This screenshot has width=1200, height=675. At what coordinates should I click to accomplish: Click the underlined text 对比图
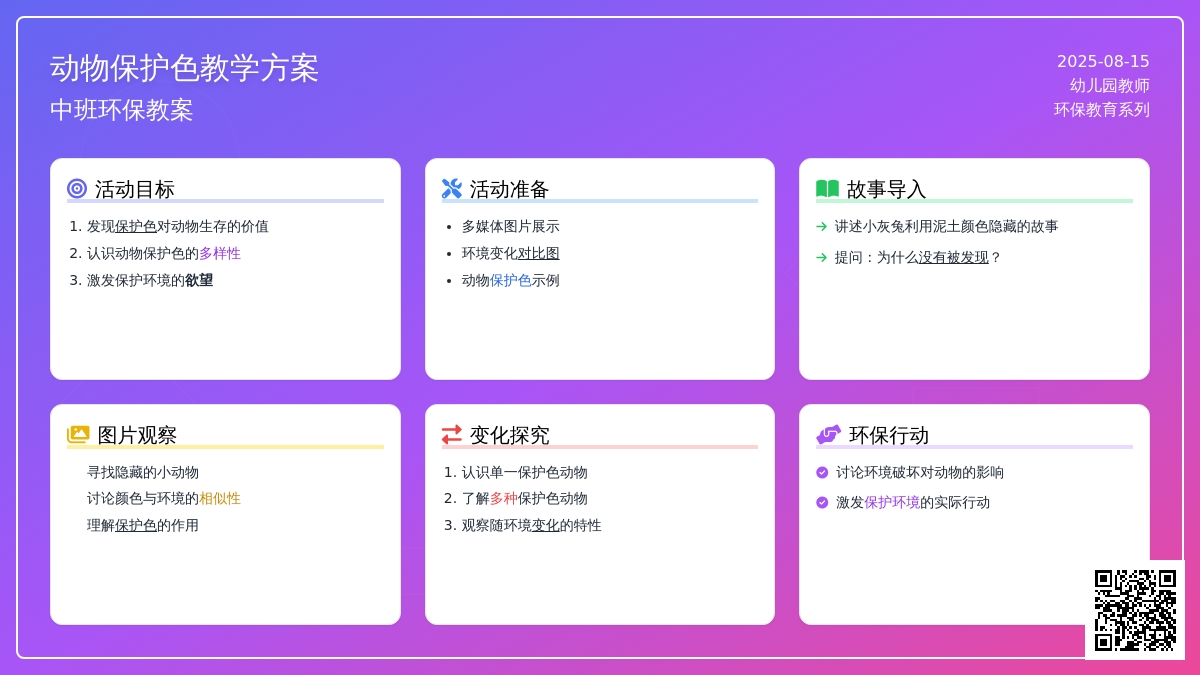tap(539, 254)
